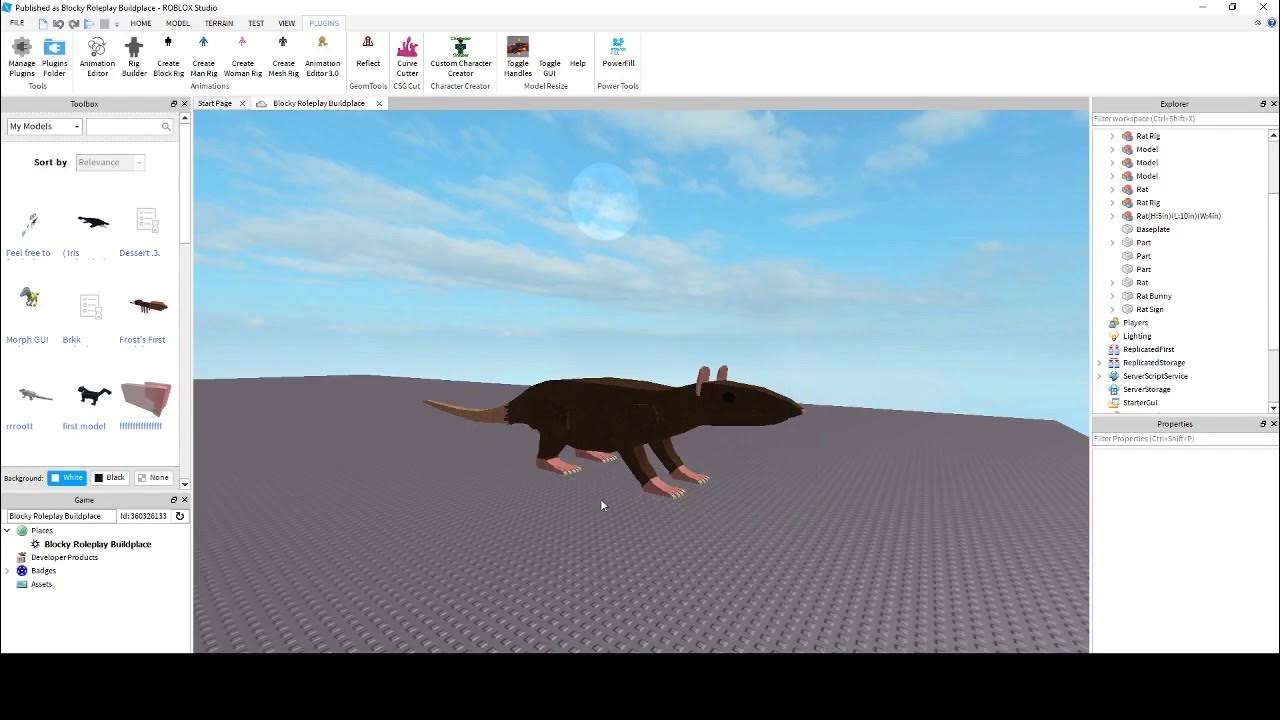This screenshot has width=1280, height=720.
Task: Undock the Toolbox panel with float icon
Action: click(174, 104)
